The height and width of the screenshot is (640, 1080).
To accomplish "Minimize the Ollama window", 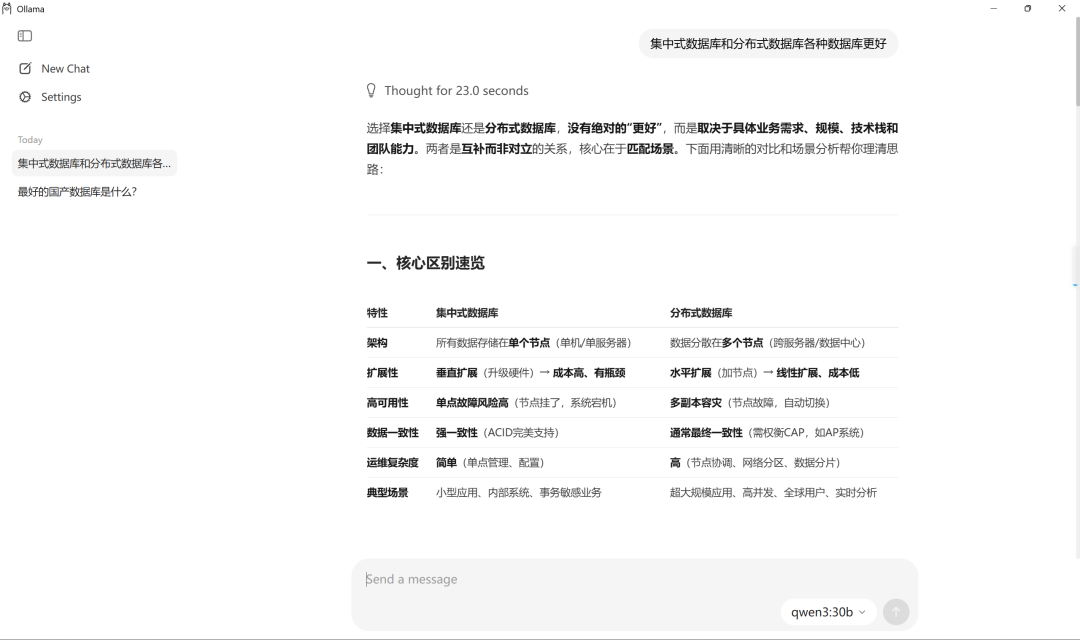I will (994, 8).
